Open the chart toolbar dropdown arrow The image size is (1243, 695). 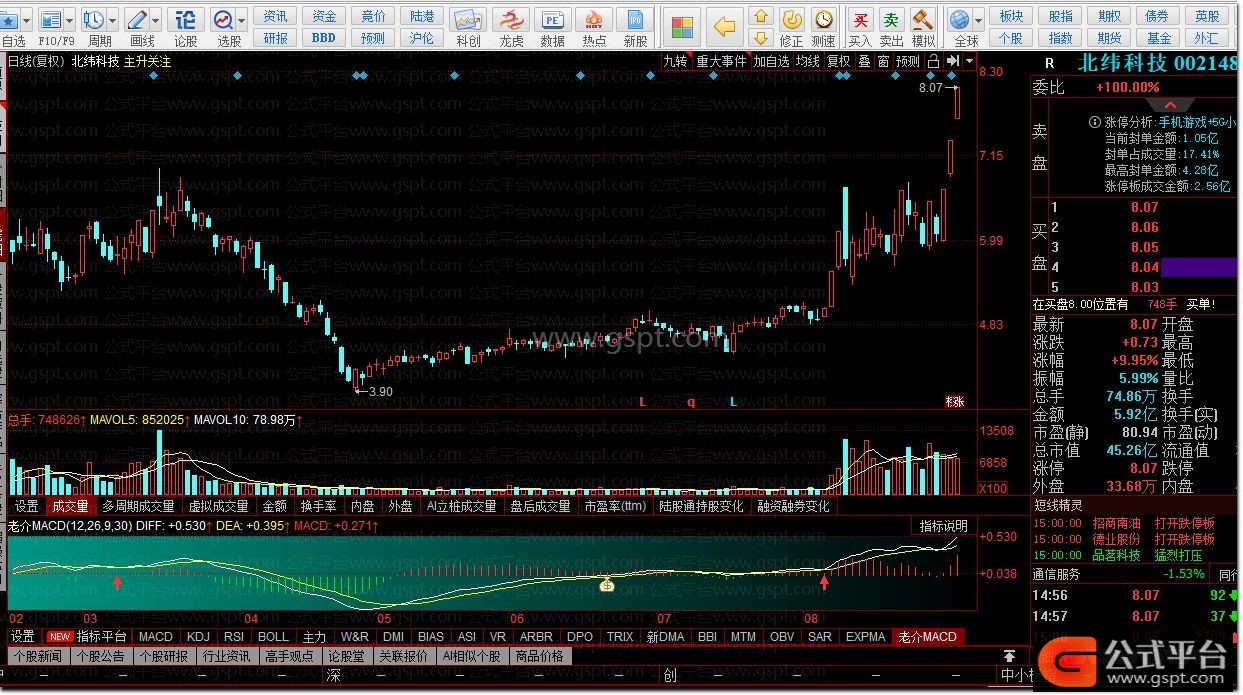[x=969, y=61]
